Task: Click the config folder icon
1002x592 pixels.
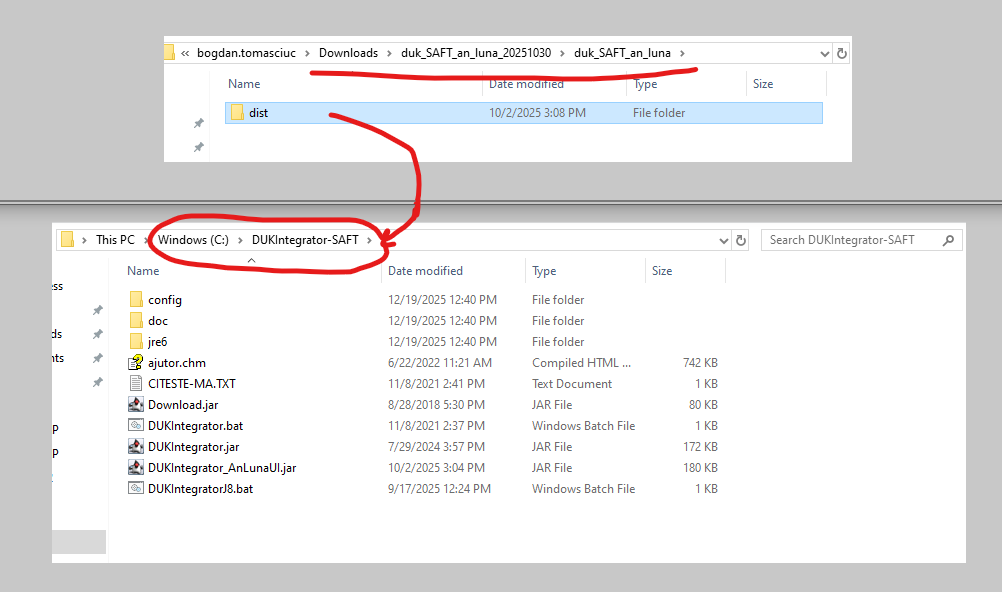Action: [136, 300]
